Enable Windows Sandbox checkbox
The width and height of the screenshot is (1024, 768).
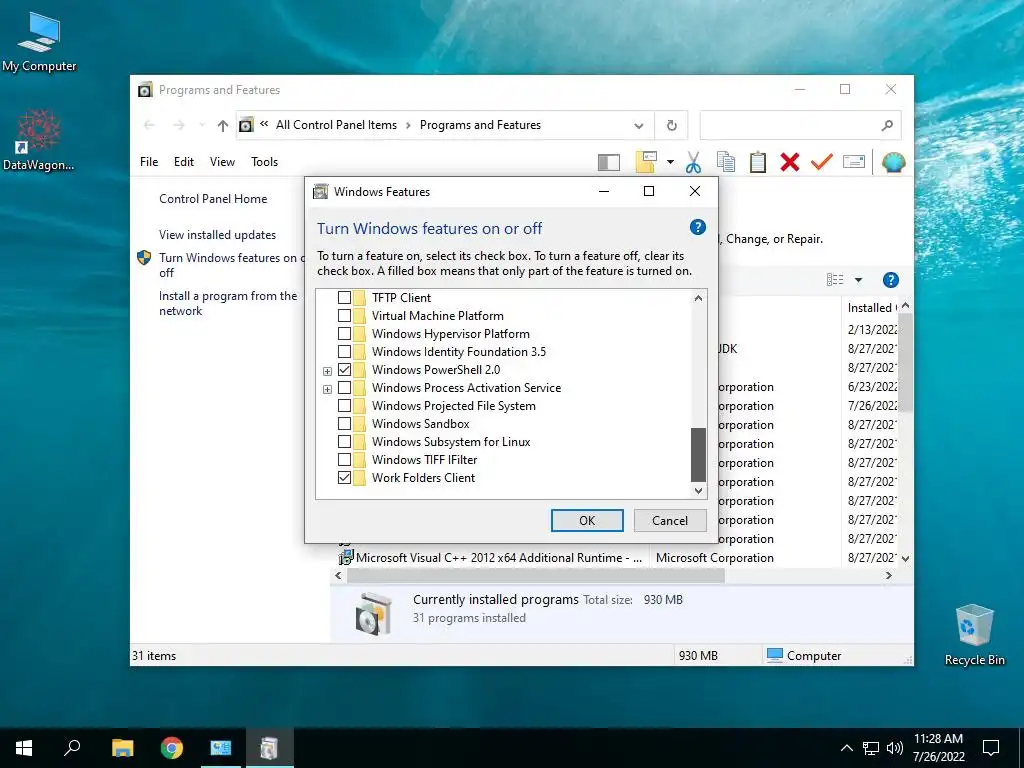tap(344, 424)
